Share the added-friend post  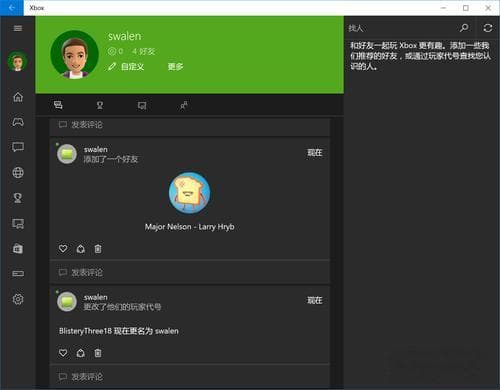(x=81, y=249)
